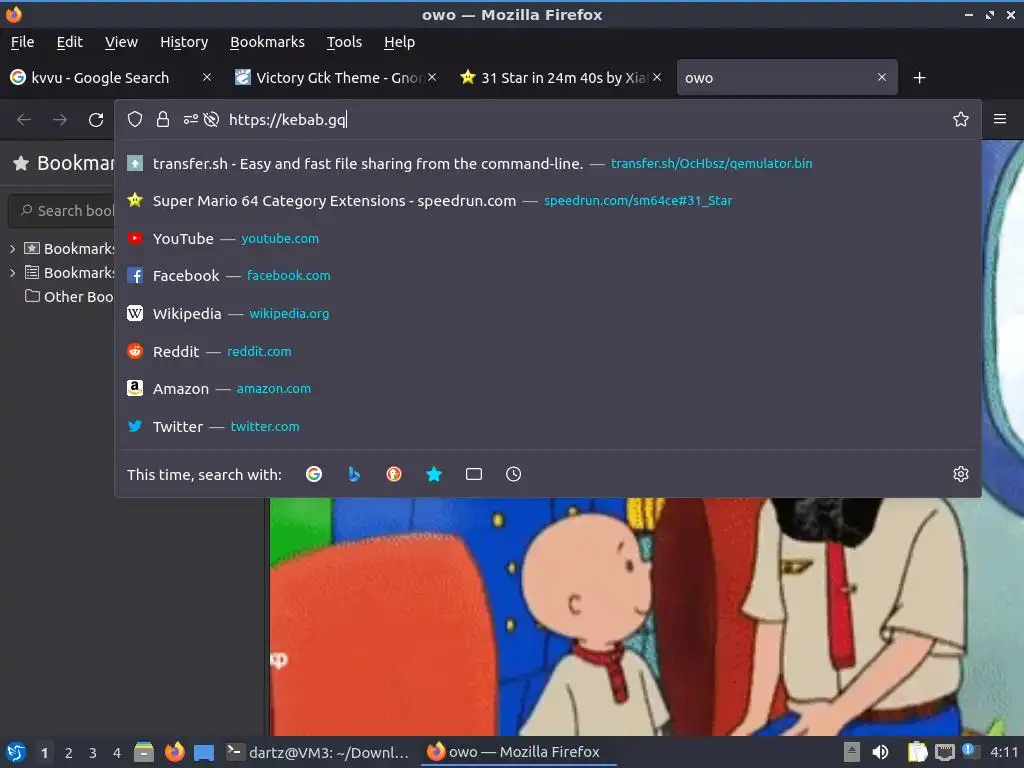Open the Bookmarks menu

pos(267,42)
